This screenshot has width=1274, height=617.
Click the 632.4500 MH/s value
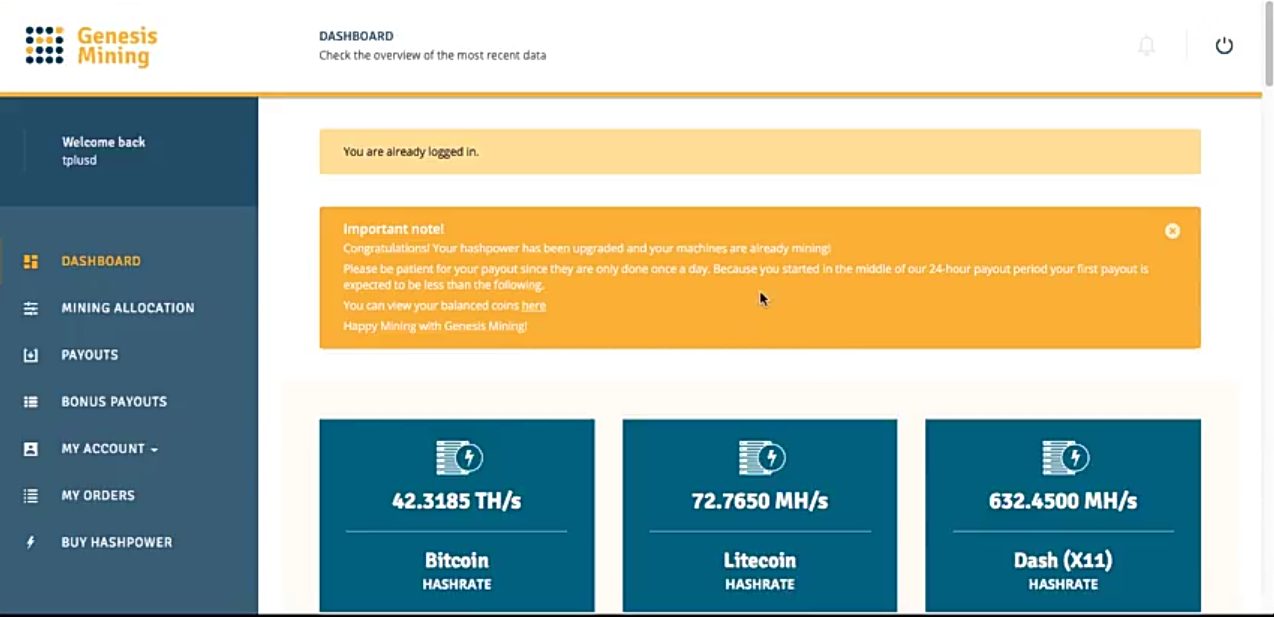1063,501
